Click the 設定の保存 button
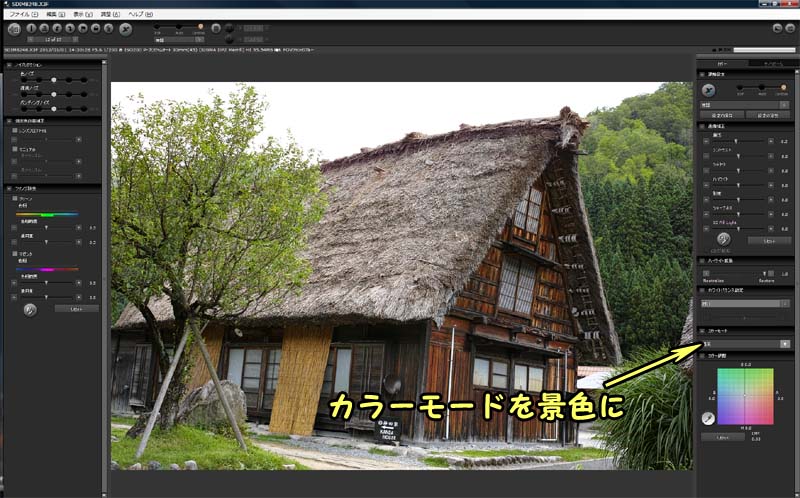Screen dimensions: 800x498 click(x=721, y=115)
